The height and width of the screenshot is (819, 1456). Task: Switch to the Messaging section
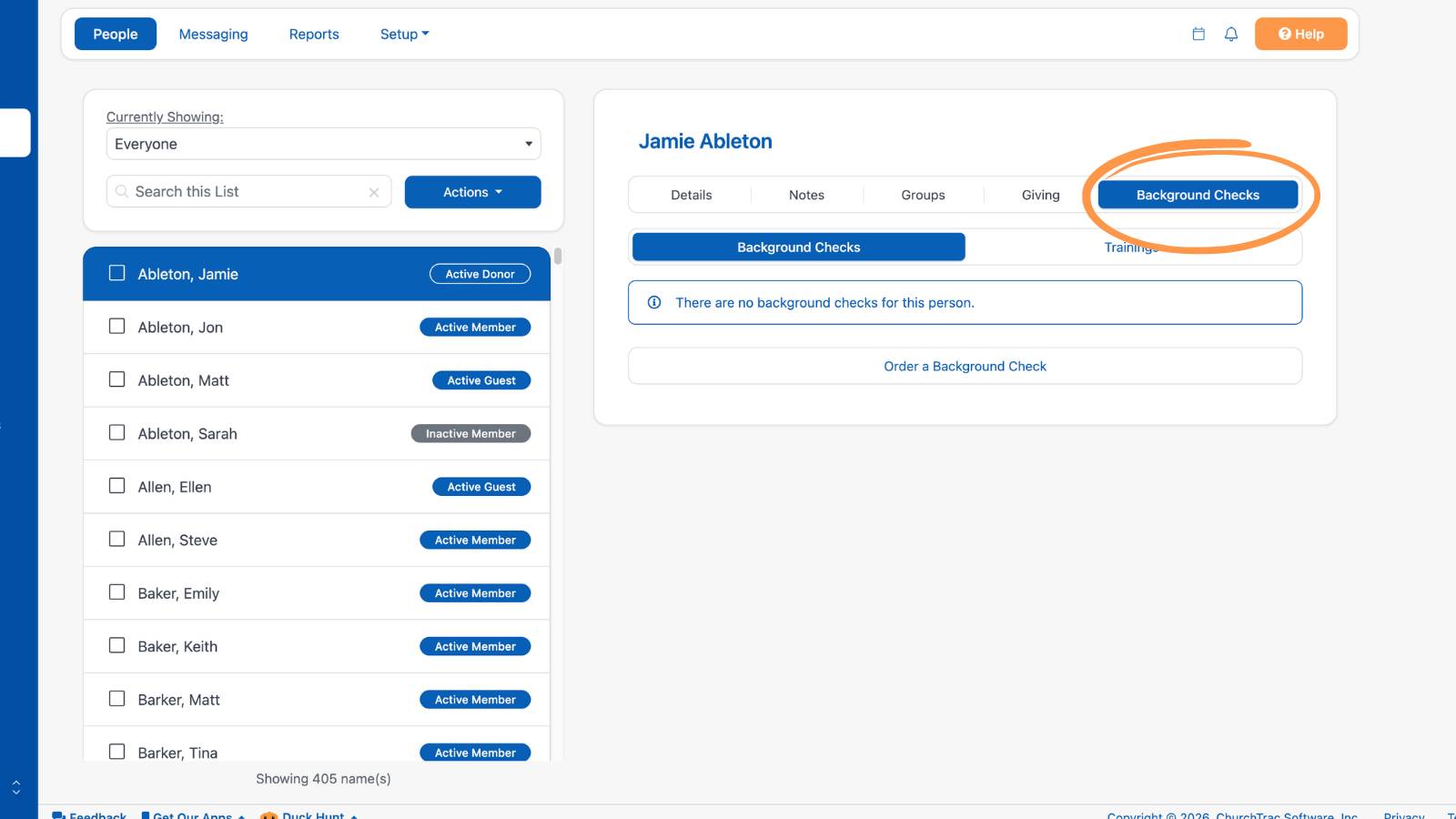(x=213, y=34)
